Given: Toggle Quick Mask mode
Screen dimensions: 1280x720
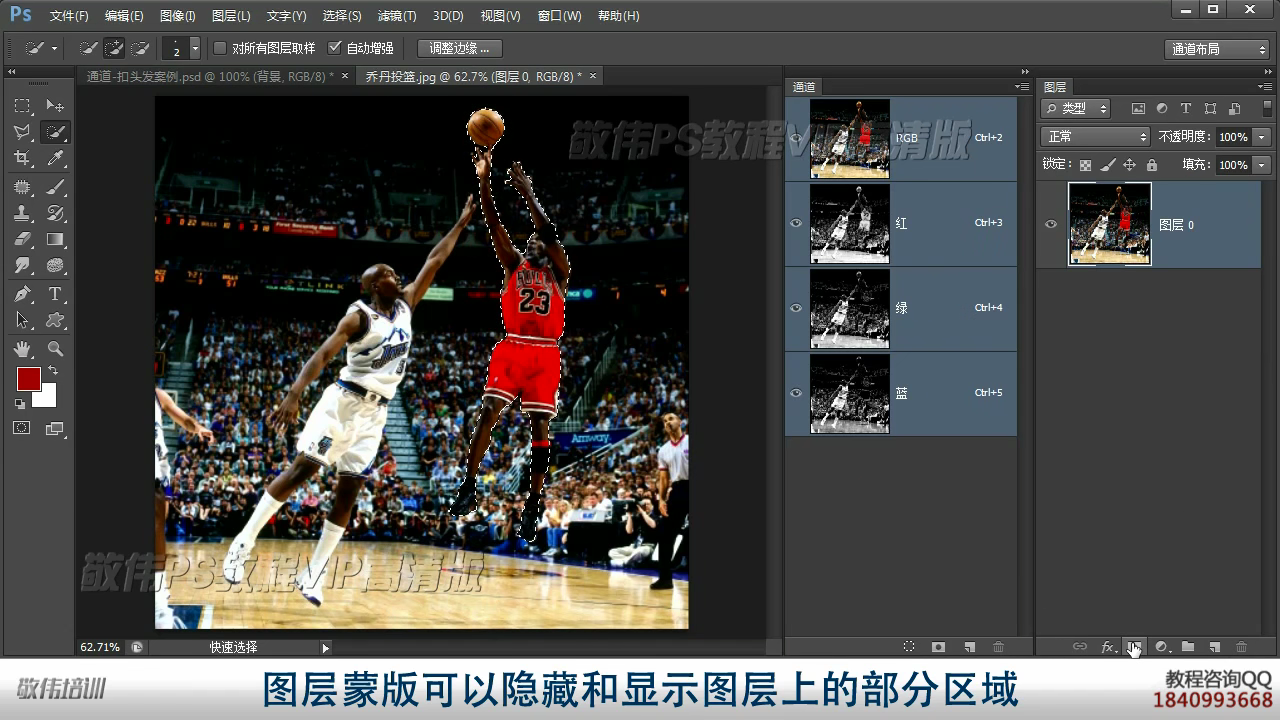Looking at the screenshot, I should [22, 428].
